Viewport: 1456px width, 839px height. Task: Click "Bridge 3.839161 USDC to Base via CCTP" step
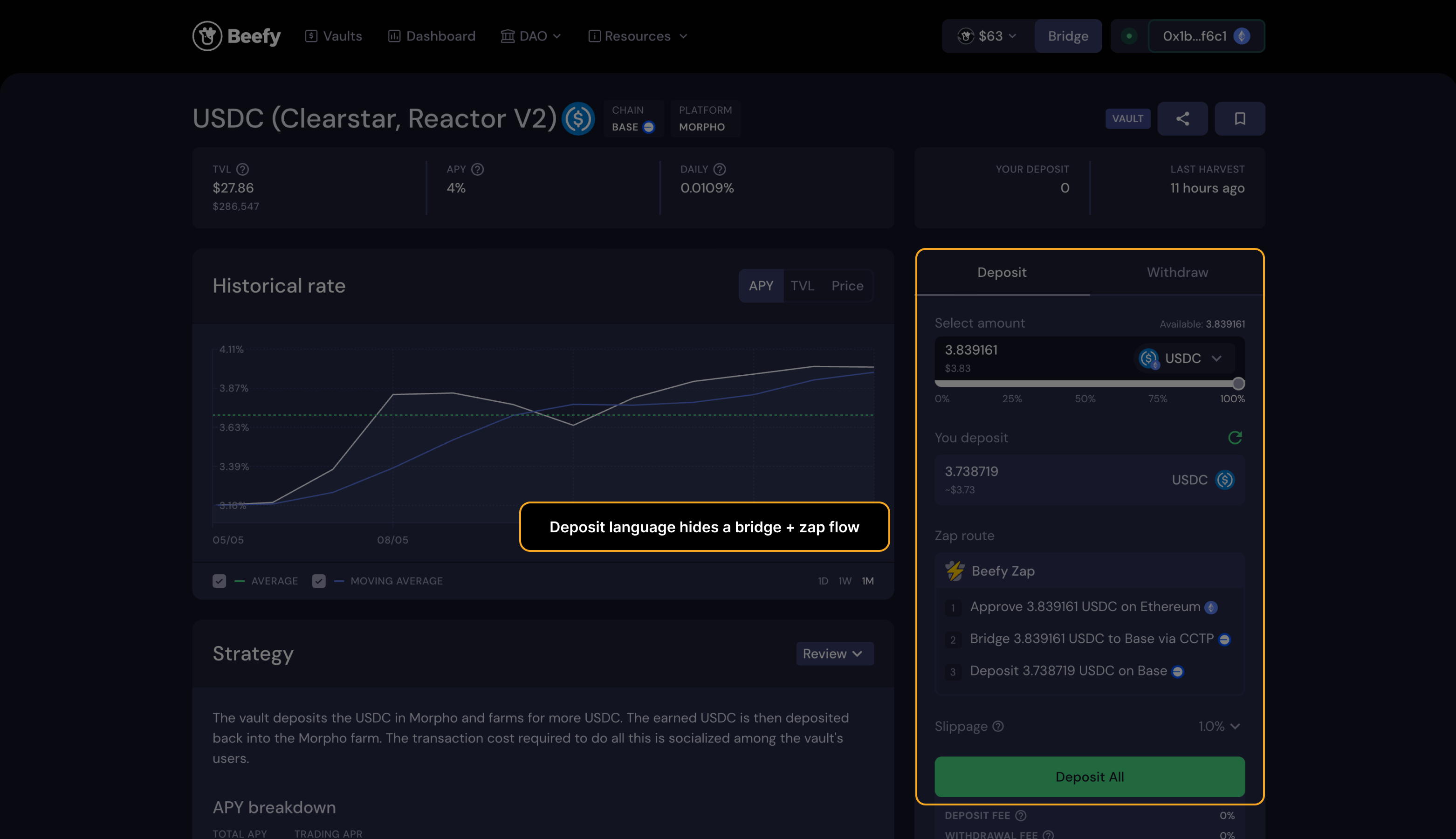click(x=1091, y=639)
